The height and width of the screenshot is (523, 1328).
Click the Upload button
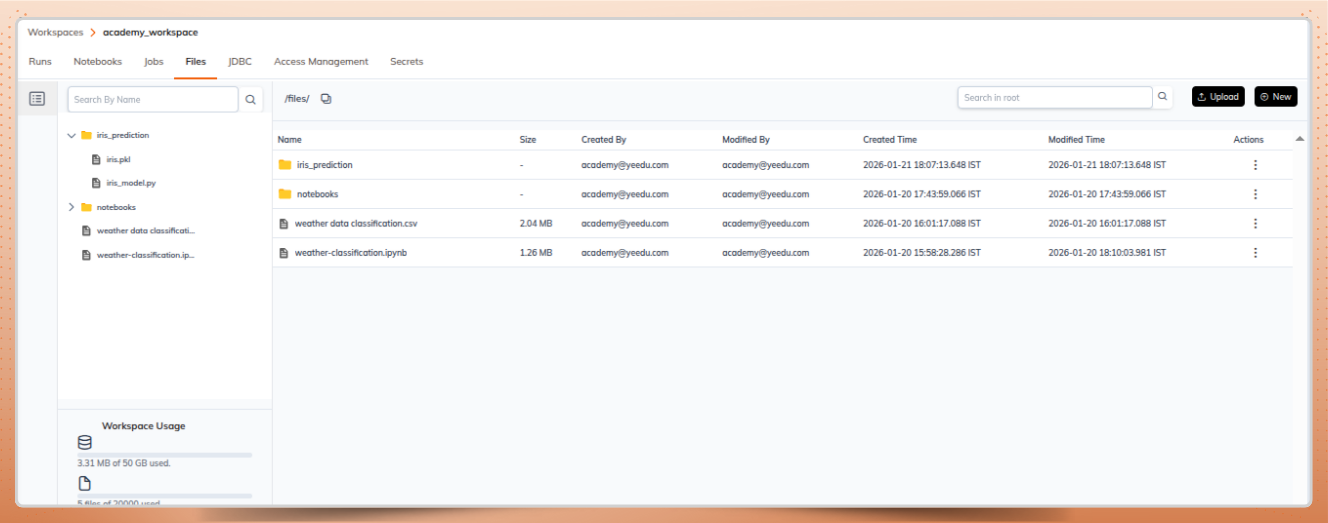tap(1218, 97)
